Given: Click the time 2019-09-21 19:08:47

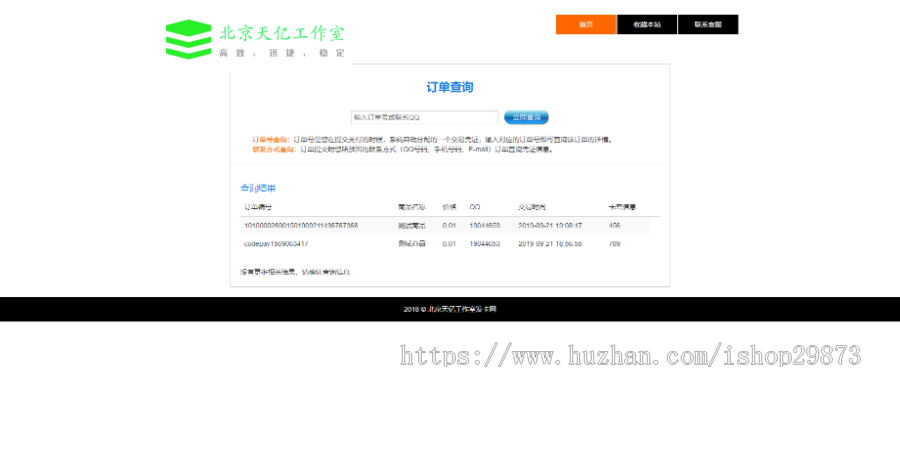Looking at the screenshot, I should (x=550, y=226).
